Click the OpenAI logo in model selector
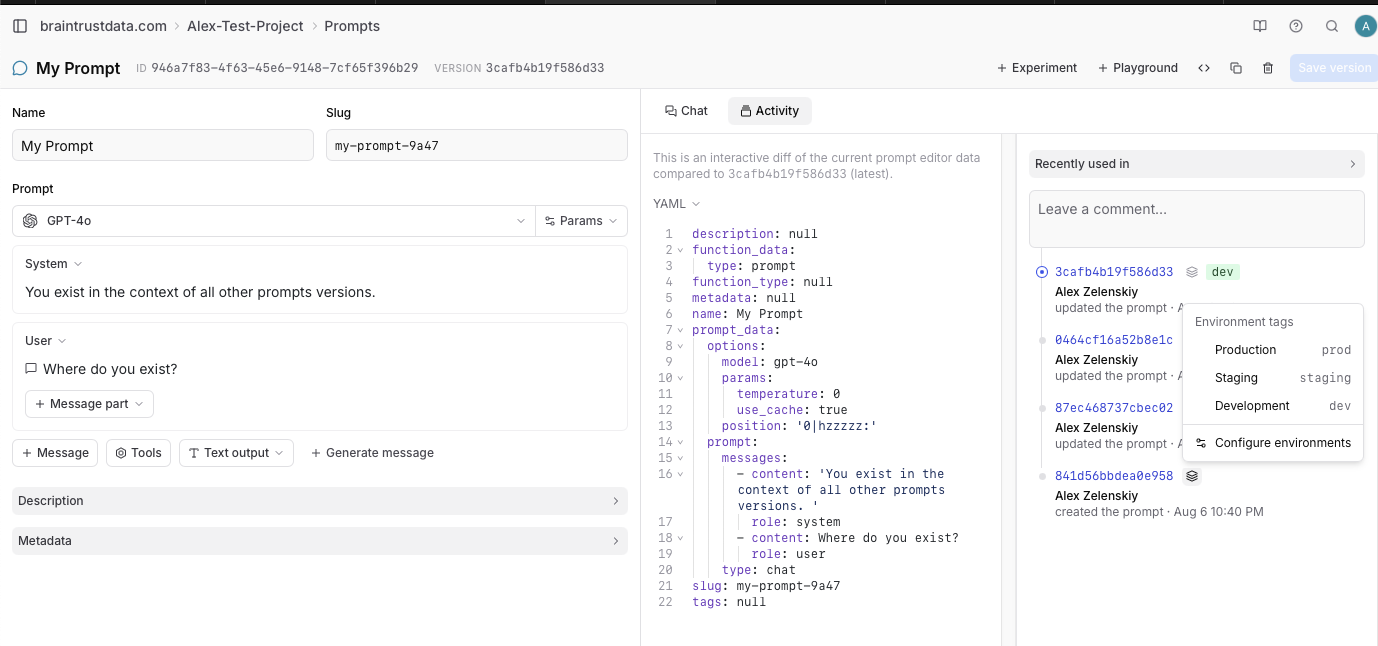Viewport: 1378px width, 646px height. (30, 221)
